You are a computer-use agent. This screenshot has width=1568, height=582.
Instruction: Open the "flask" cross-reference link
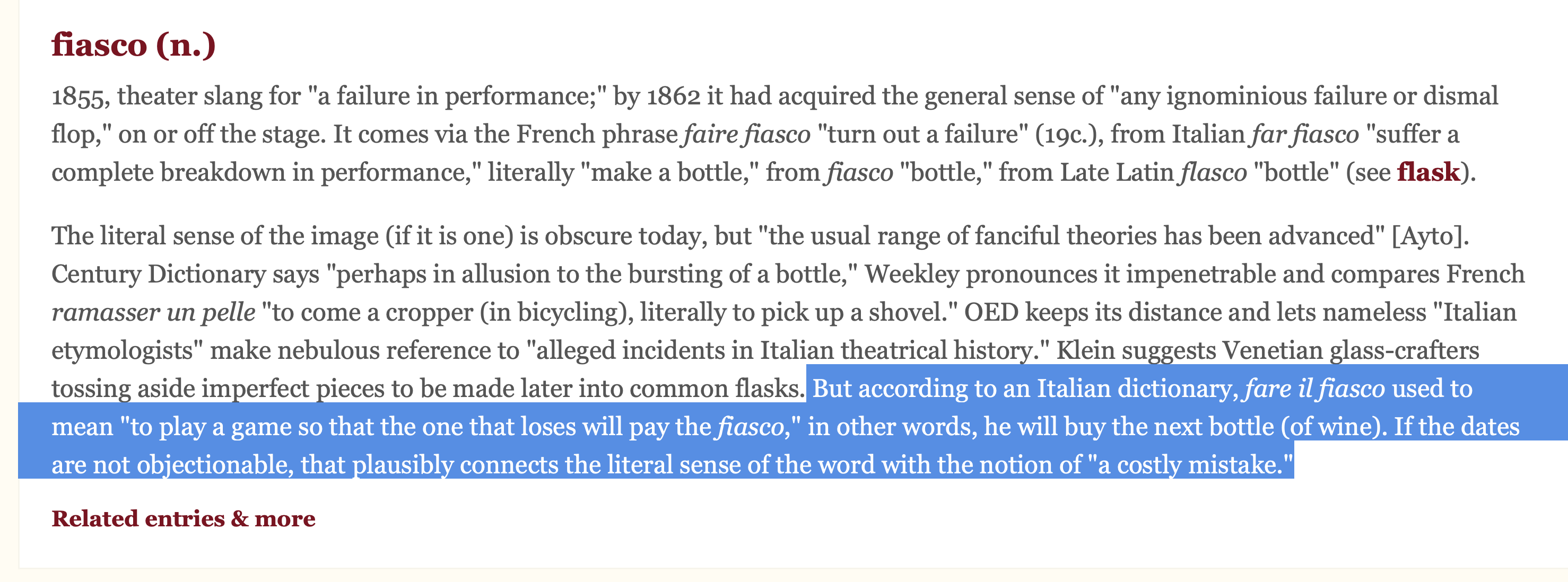point(1428,173)
